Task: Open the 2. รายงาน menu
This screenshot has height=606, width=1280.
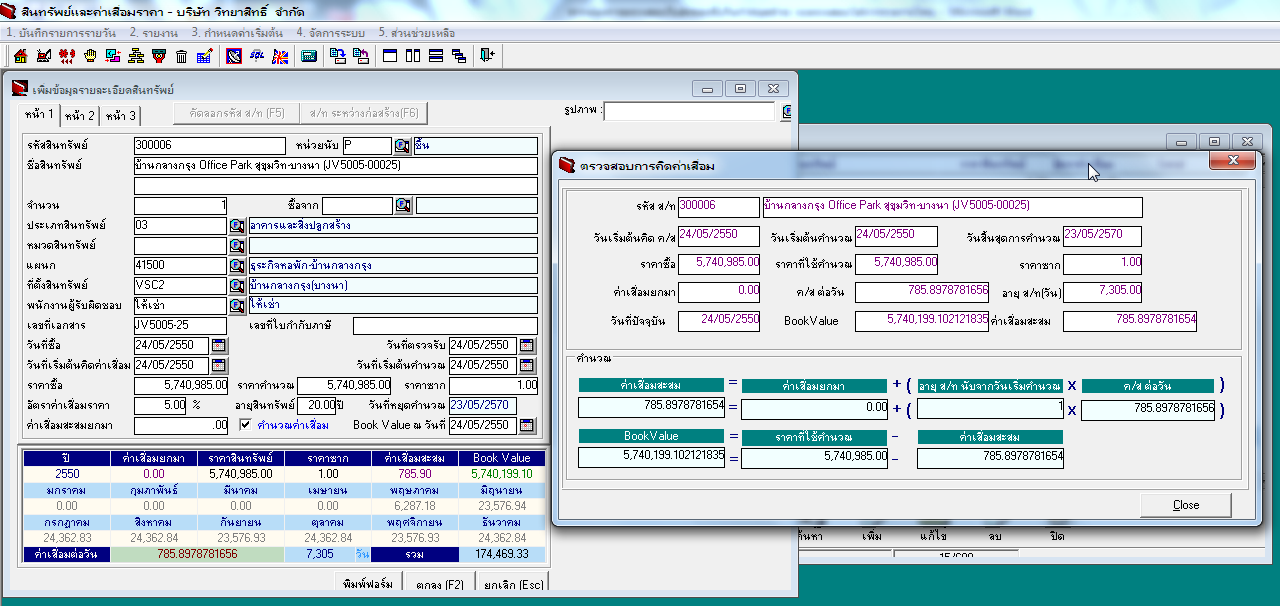Action: (x=153, y=33)
